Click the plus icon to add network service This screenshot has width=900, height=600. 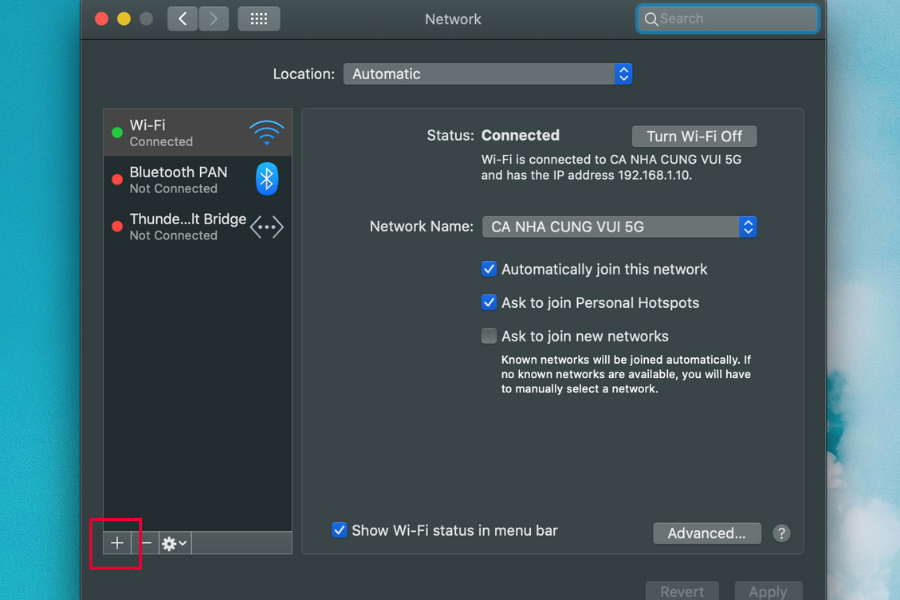(117, 543)
